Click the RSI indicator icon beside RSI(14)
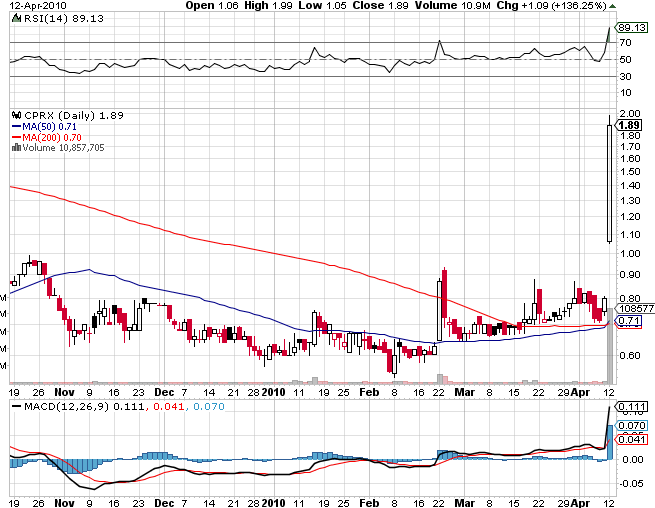This screenshot has height=508, width=655. (16, 18)
